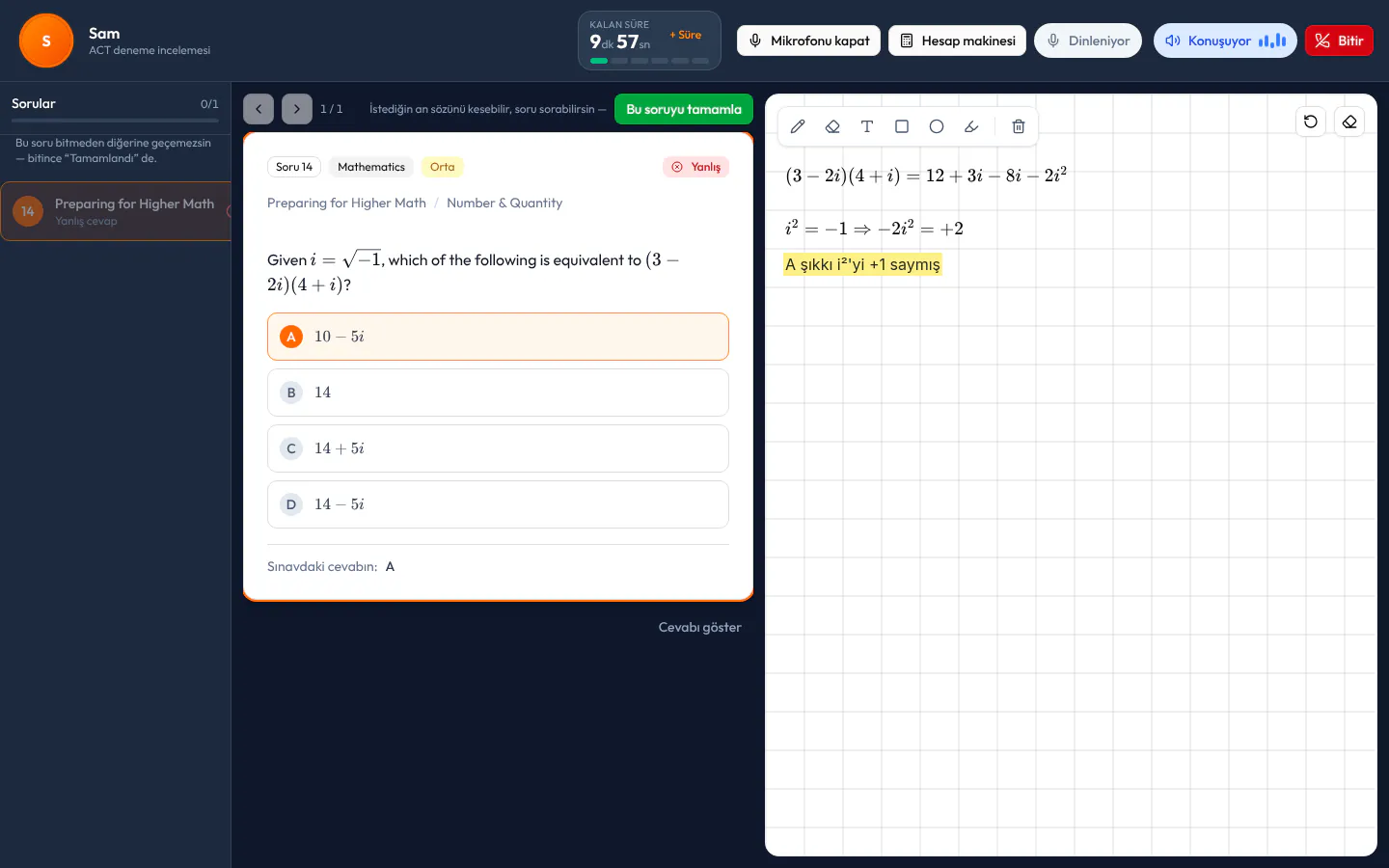Clear the whiteboard with corner eraser
Image resolution: width=1389 pixels, height=868 pixels.
(1349, 122)
